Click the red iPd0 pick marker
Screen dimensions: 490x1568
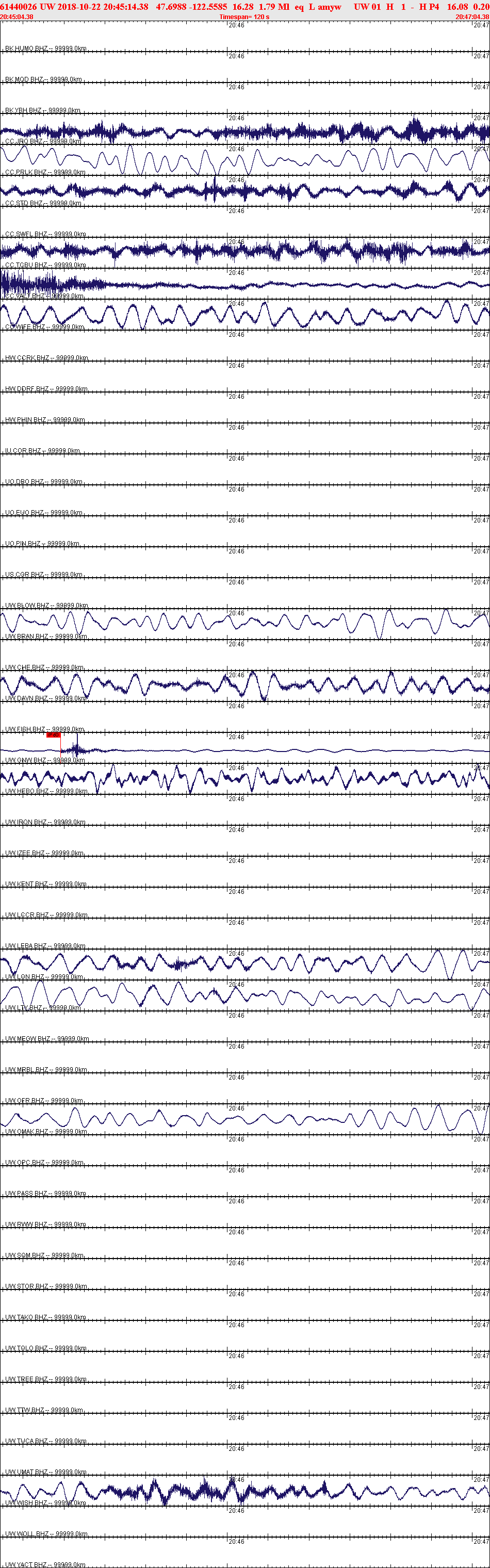[x=54, y=734]
